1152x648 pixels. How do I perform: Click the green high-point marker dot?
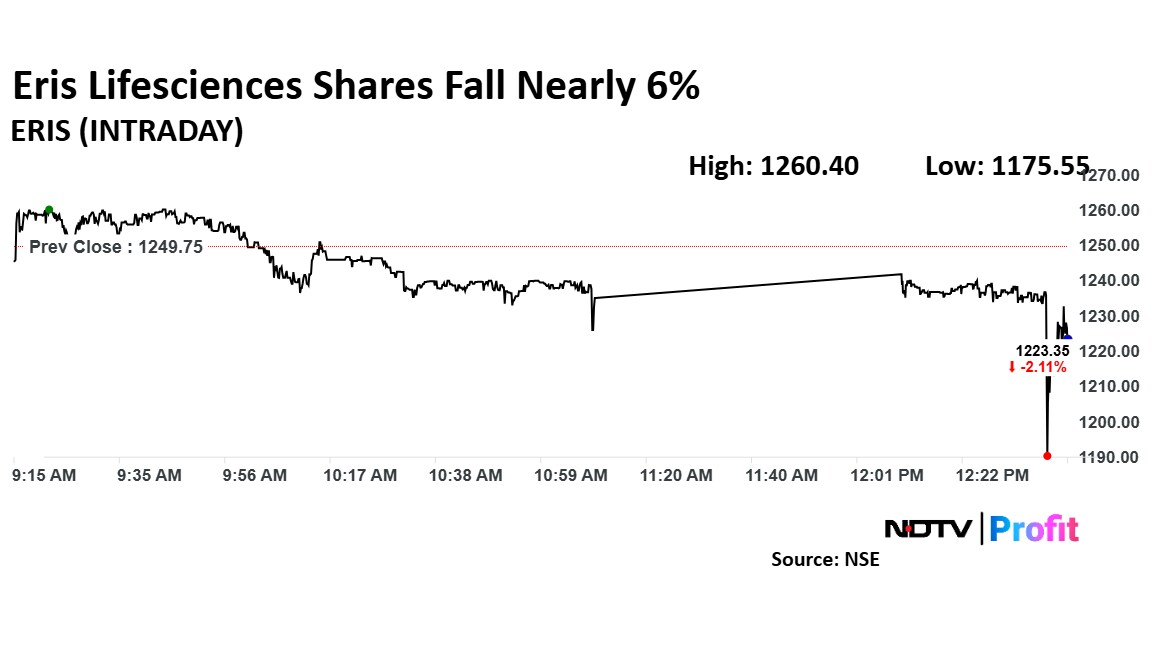[49, 209]
